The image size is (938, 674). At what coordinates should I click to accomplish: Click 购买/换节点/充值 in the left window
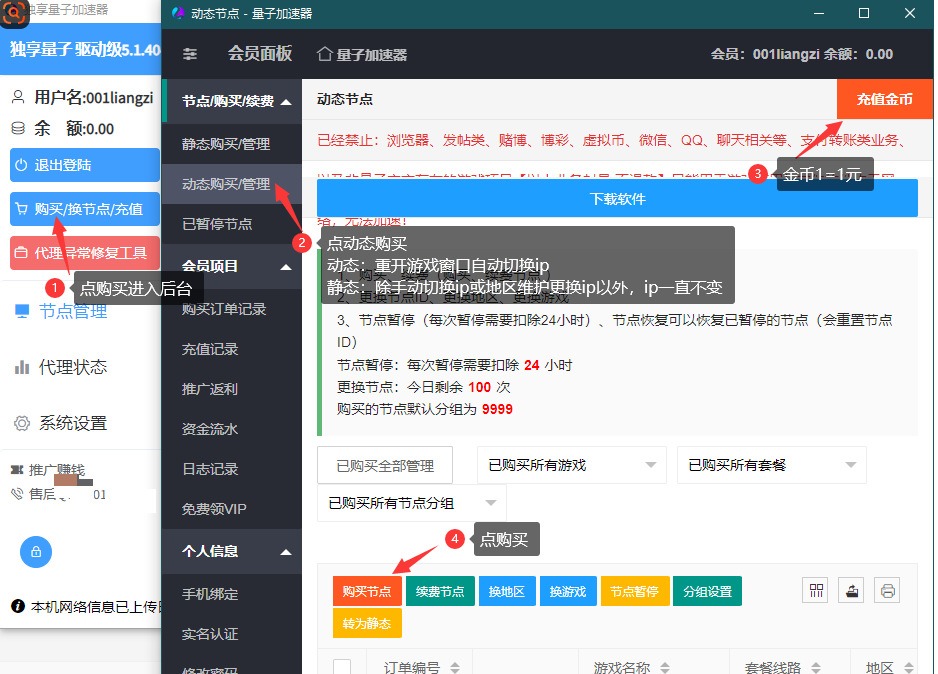[x=84, y=209]
